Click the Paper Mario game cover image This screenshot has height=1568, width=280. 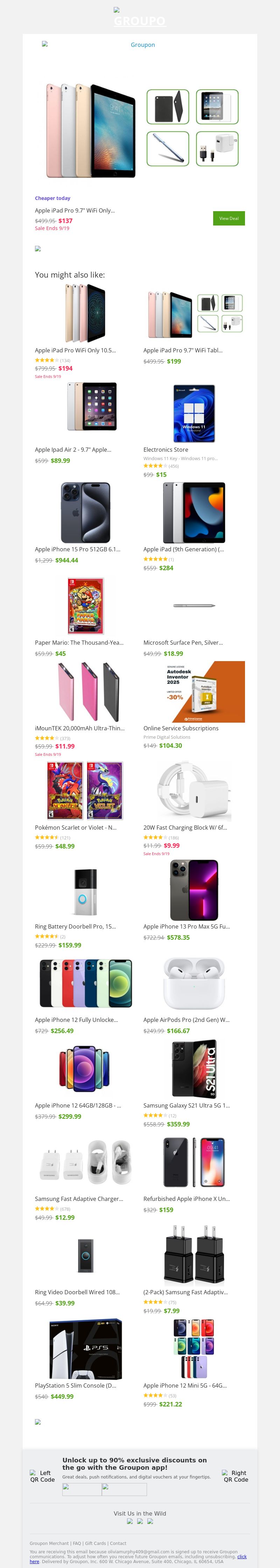(85, 606)
